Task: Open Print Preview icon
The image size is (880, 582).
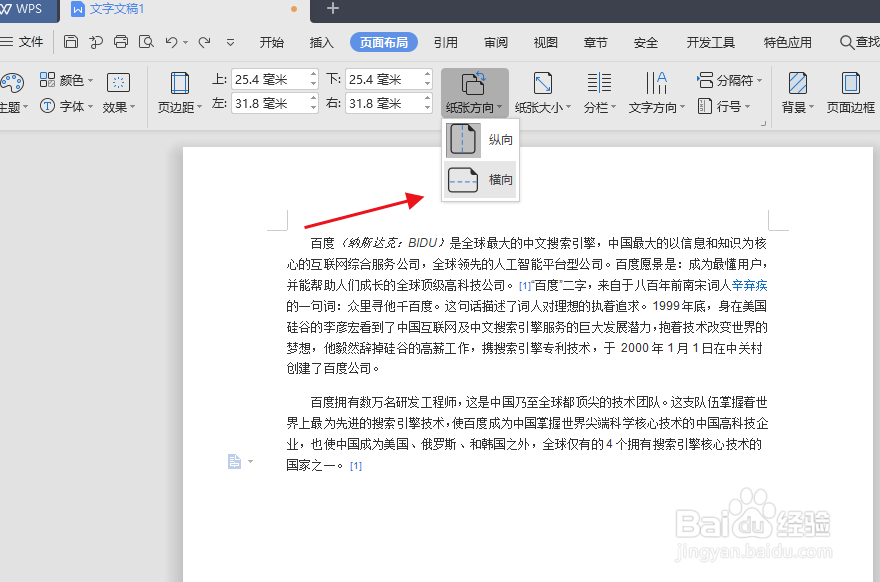Action: [146, 42]
